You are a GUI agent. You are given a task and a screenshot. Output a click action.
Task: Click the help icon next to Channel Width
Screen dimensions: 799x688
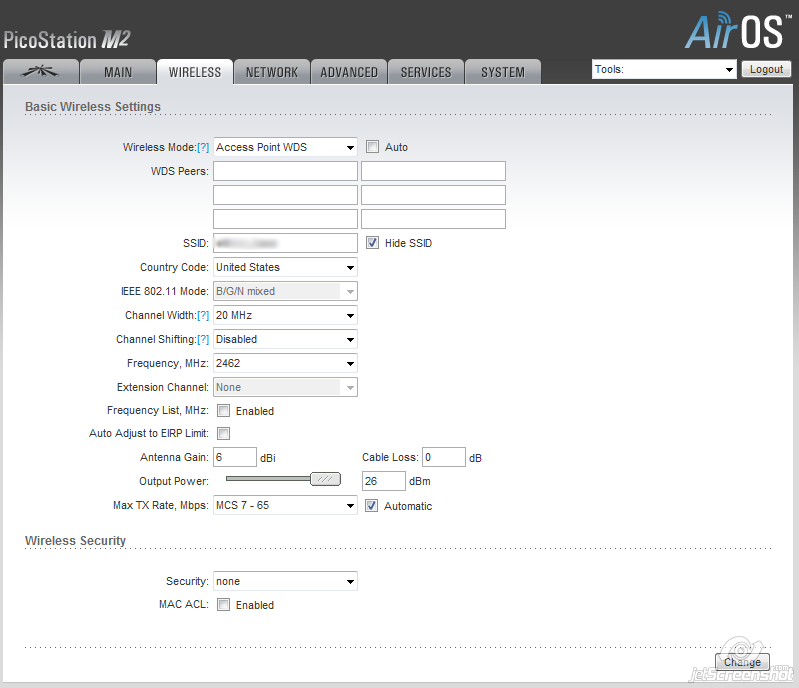tap(203, 315)
